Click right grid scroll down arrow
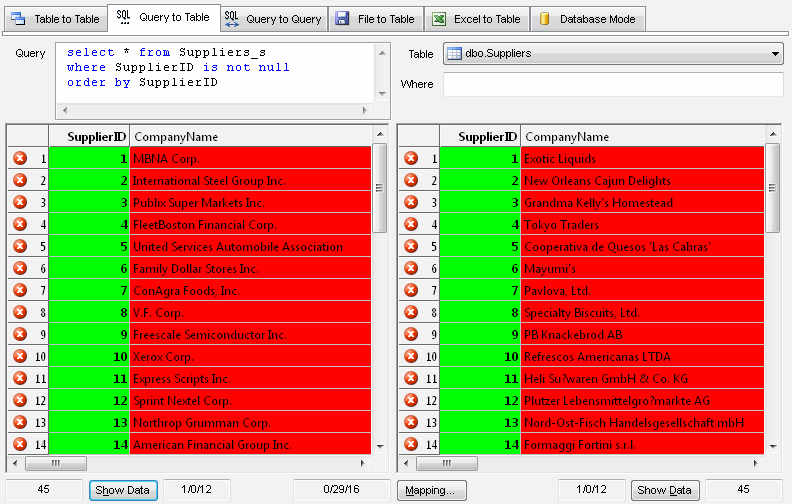 tap(772, 446)
